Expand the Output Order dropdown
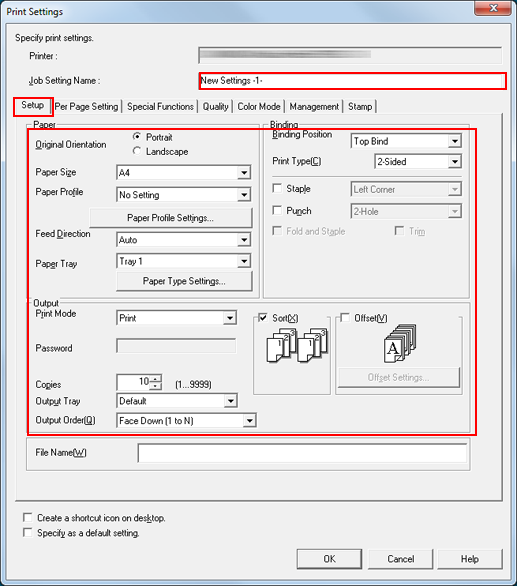Image resolution: width=517 pixels, height=586 pixels. [249, 421]
